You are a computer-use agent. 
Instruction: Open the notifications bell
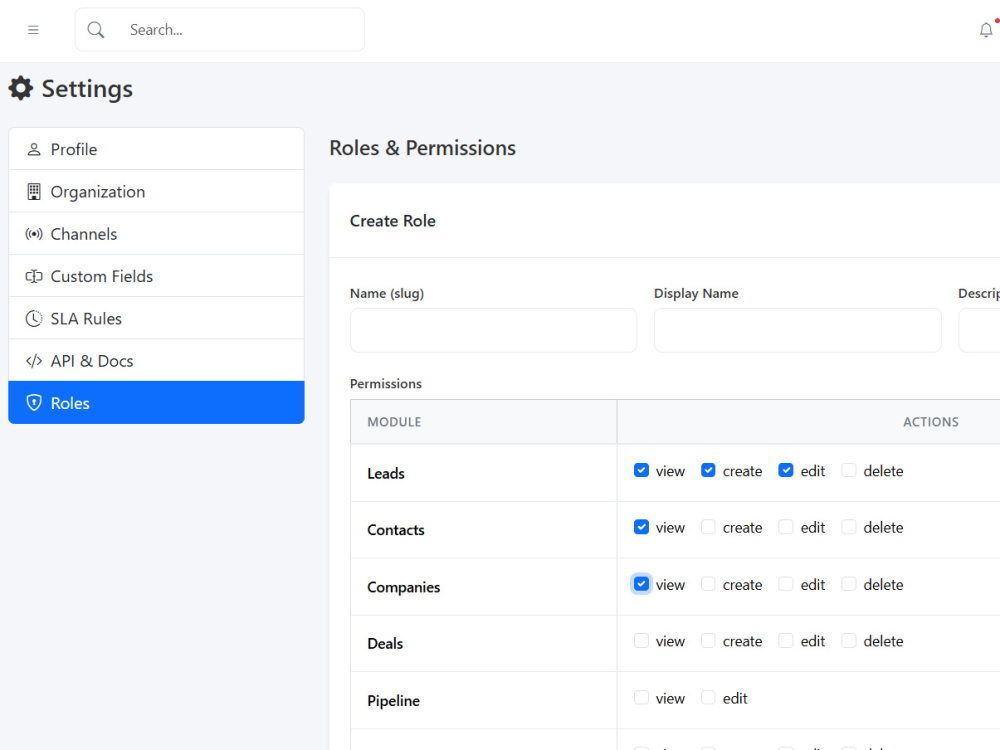[986, 30]
